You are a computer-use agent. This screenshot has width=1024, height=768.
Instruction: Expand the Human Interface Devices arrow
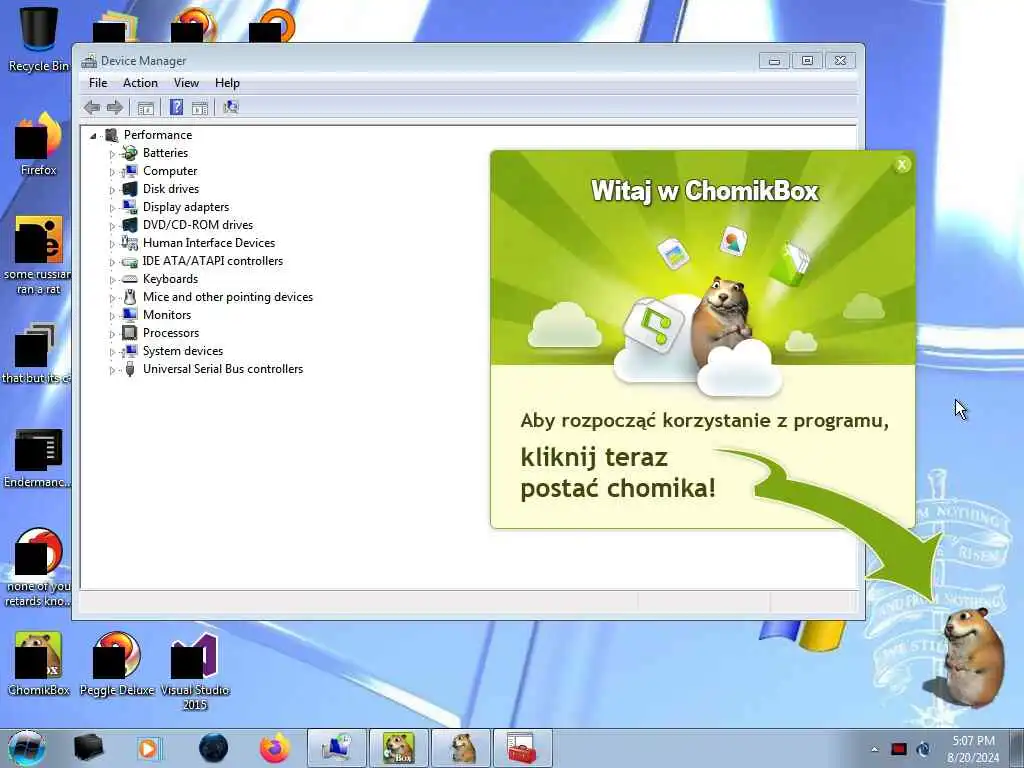pos(112,244)
